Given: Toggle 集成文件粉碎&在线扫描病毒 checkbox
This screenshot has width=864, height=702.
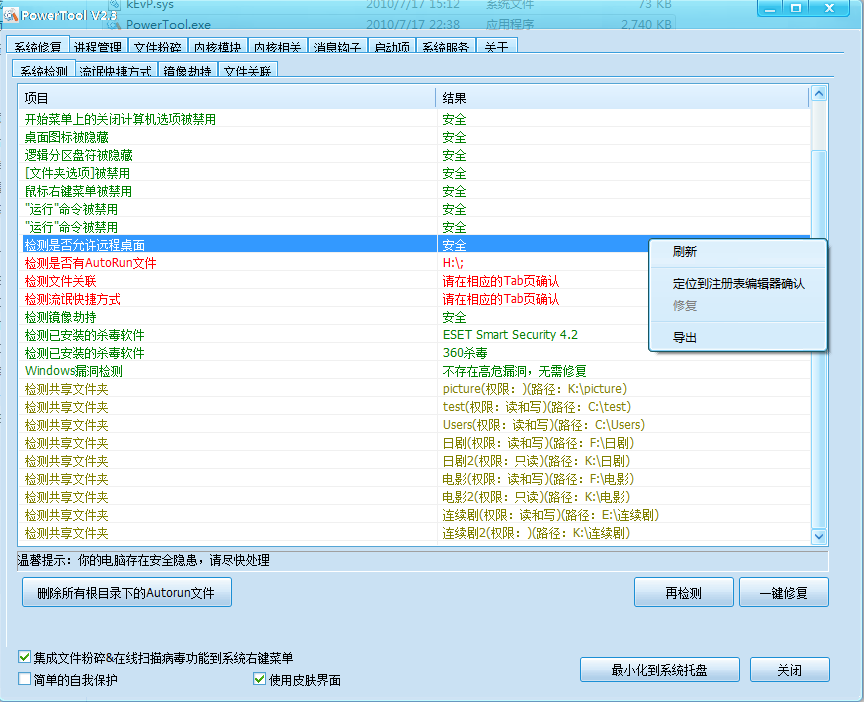Looking at the screenshot, I should [24, 656].
